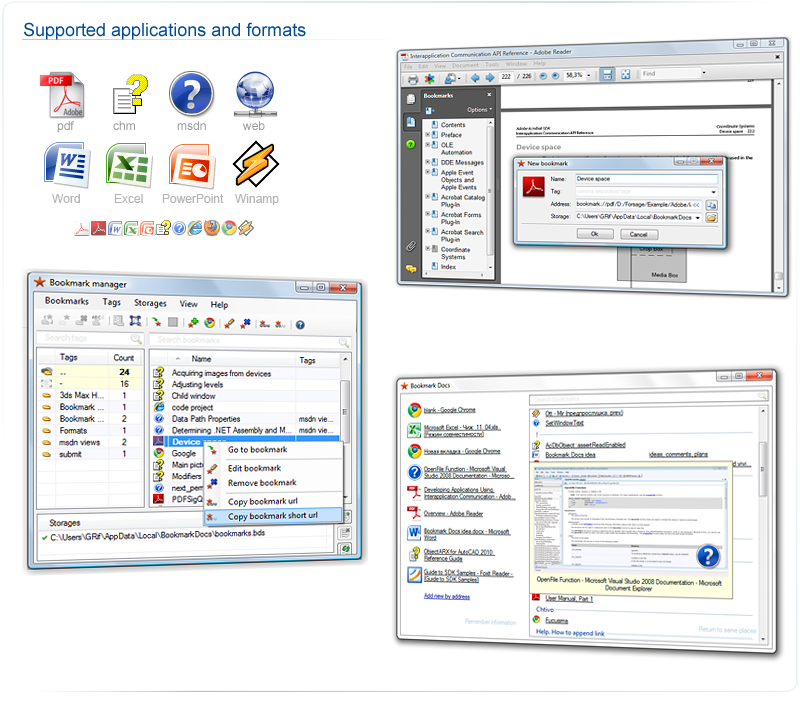
Task: Click zoom in plus button in Adobe Reader
Action: coord(555,76)
